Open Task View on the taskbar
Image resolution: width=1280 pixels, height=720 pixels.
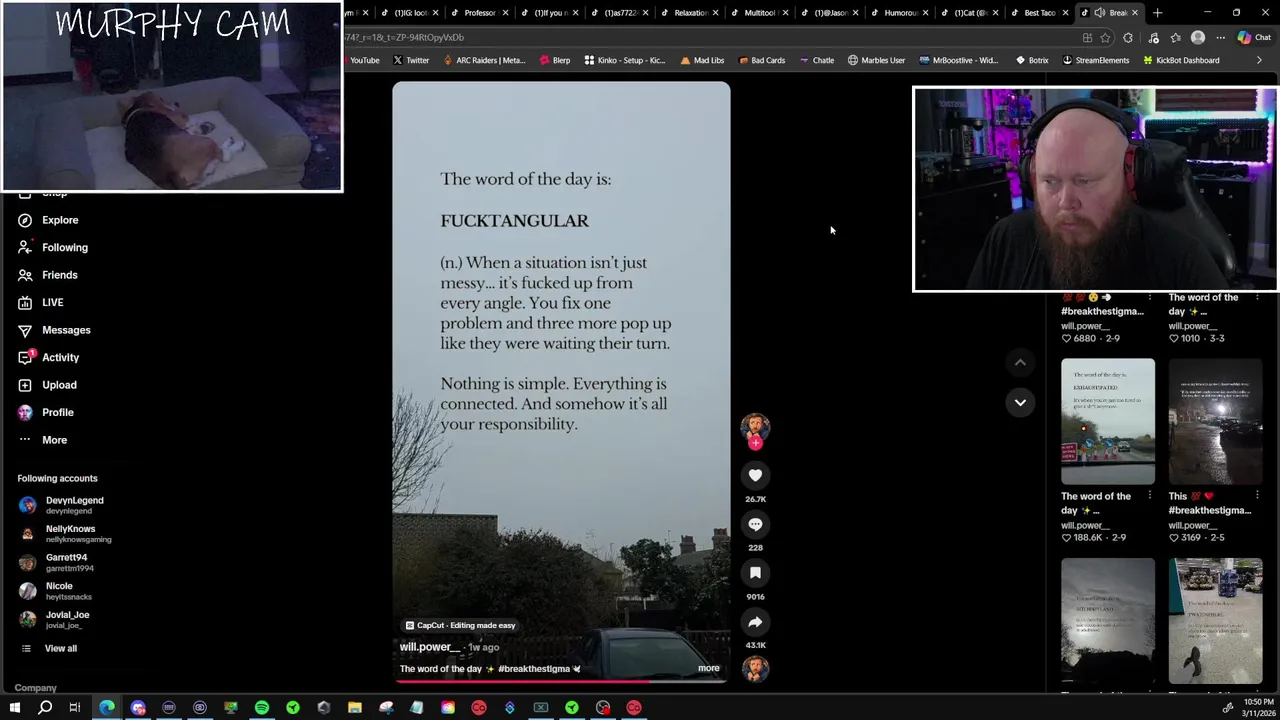coord(75,708)
